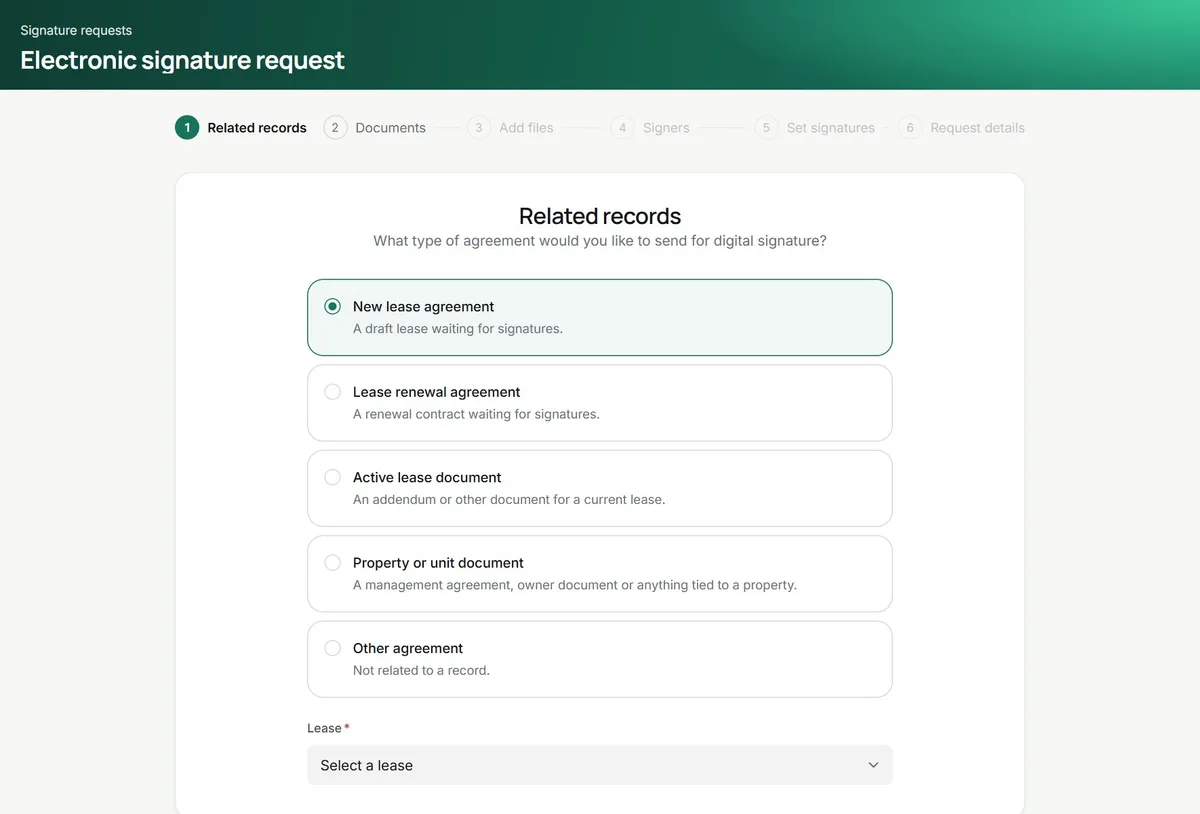Go to step 6 Request details

(962, 128)
